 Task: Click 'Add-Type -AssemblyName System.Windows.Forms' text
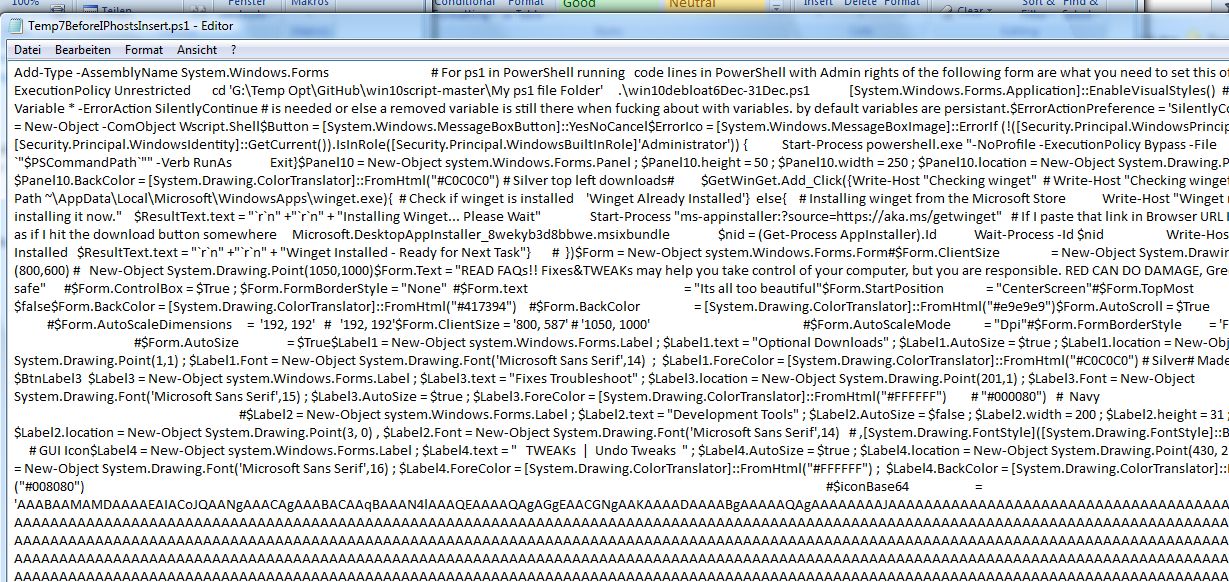coord(171,73)
